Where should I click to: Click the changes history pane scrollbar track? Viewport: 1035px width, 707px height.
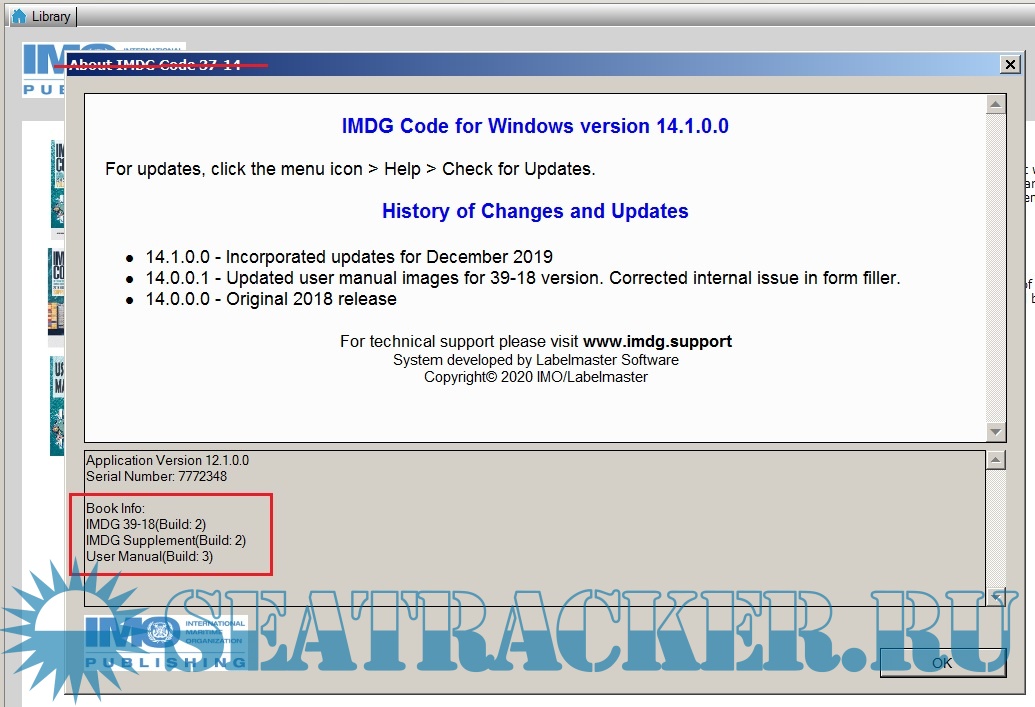995,267
